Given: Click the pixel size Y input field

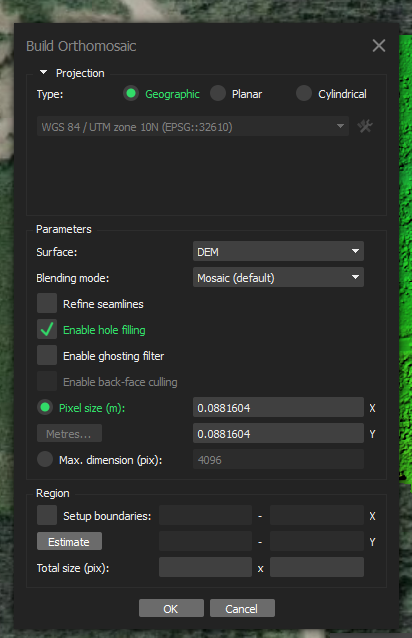Looking at the screenshot, I should tap(278, 433).
